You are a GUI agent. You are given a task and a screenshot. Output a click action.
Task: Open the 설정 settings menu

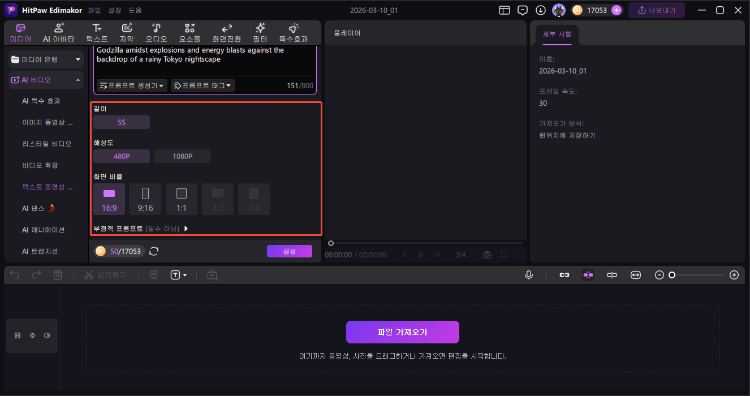coord(115,10)
